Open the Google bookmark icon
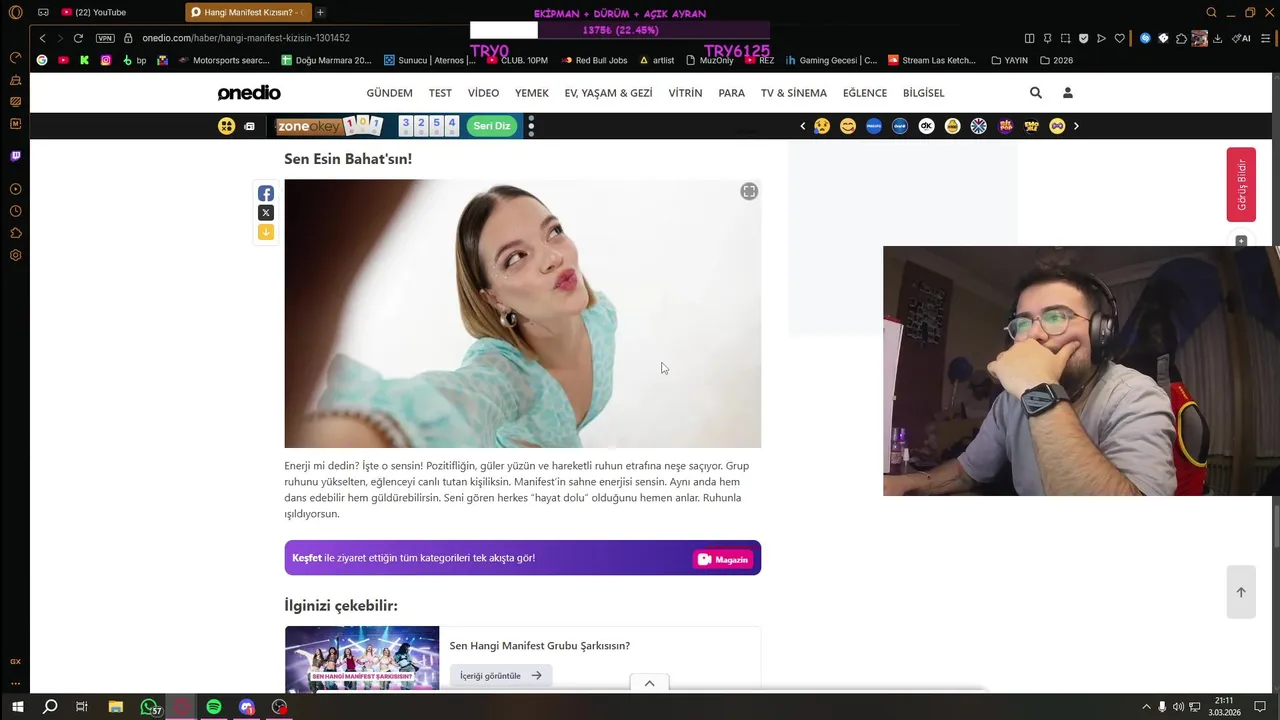This screenshot has height=720, width=1280. pyautogui.click(x=42, y=60)
